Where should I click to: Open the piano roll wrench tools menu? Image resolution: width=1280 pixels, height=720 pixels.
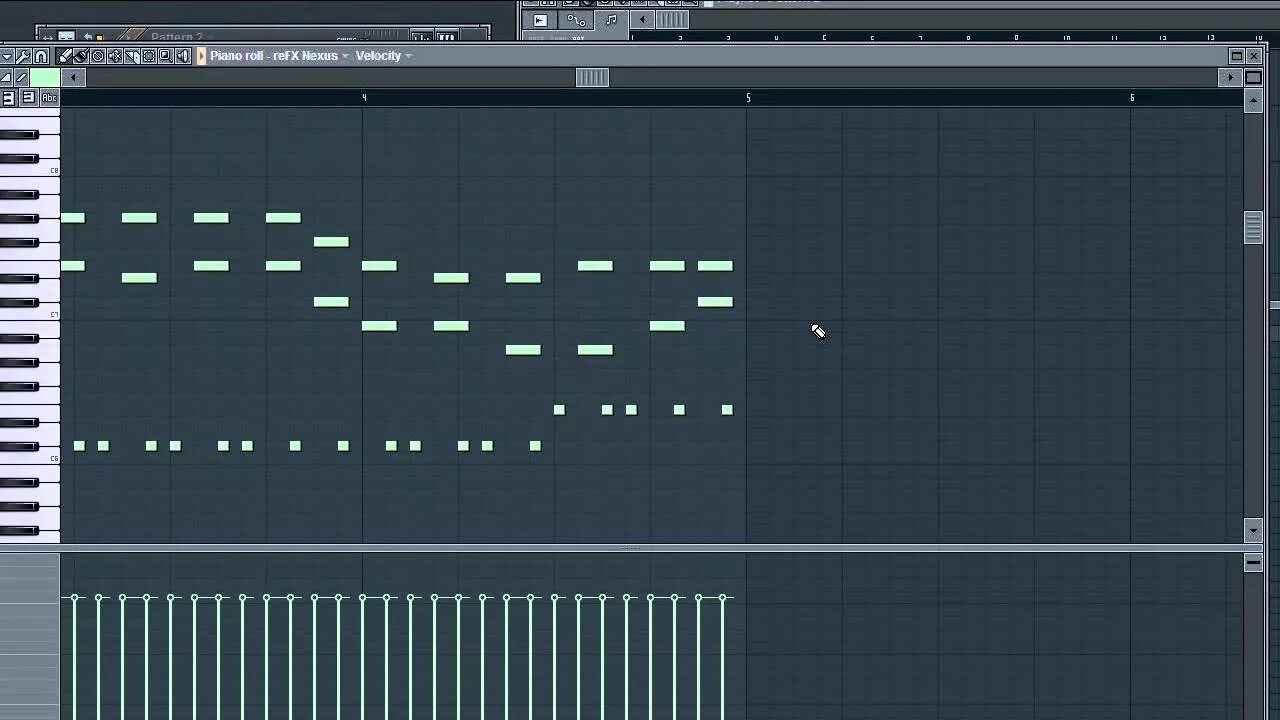coord(24,56)
